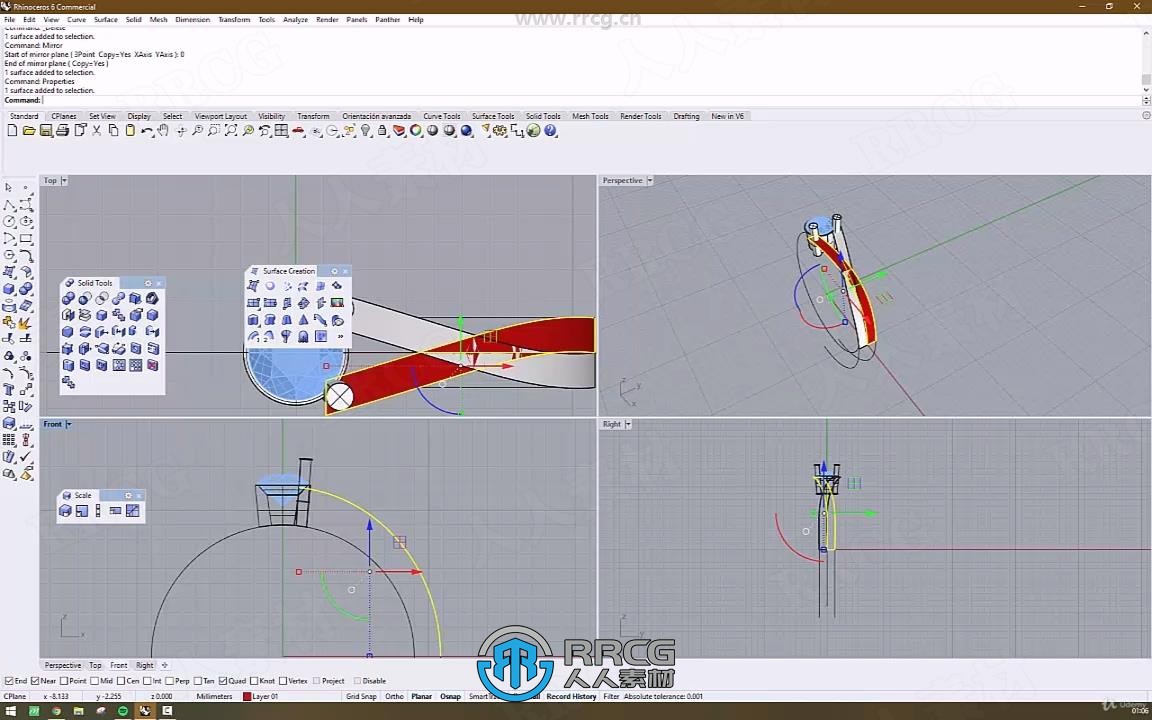Open the Options gear icon in Standard toolbar
Viewport: 1152px width, 720px height.
point(500,131)
